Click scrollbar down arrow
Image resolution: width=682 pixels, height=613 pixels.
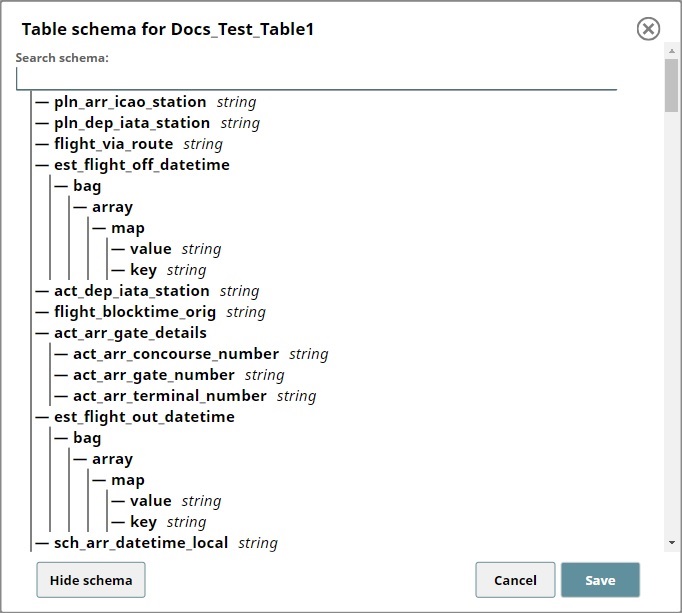click(671, 542)
